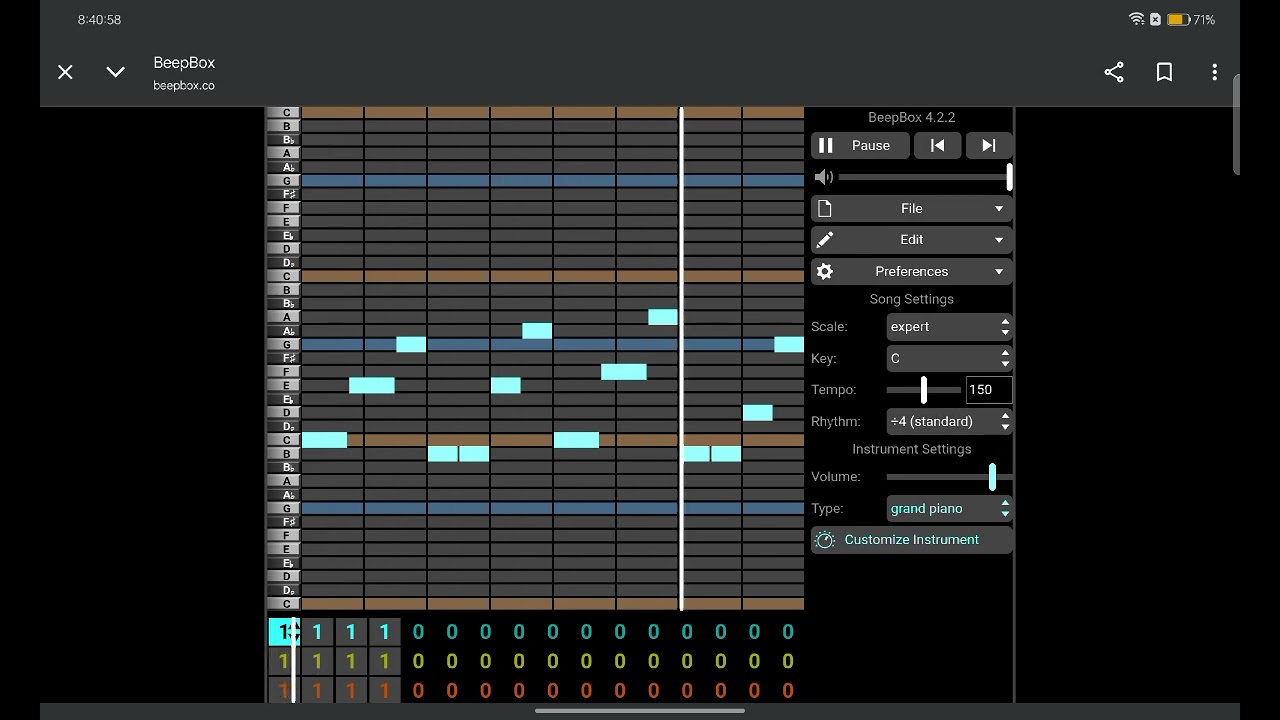
Task: Click the Tempo slider
Action: [924, 390]
